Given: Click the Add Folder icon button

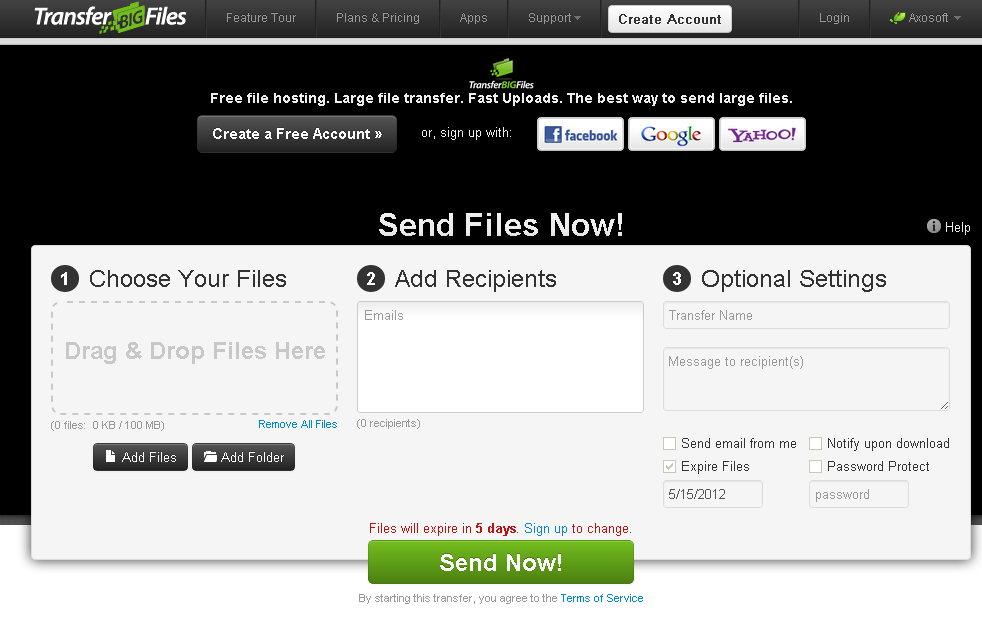Looking at the screenshot, I should (244, 457).
